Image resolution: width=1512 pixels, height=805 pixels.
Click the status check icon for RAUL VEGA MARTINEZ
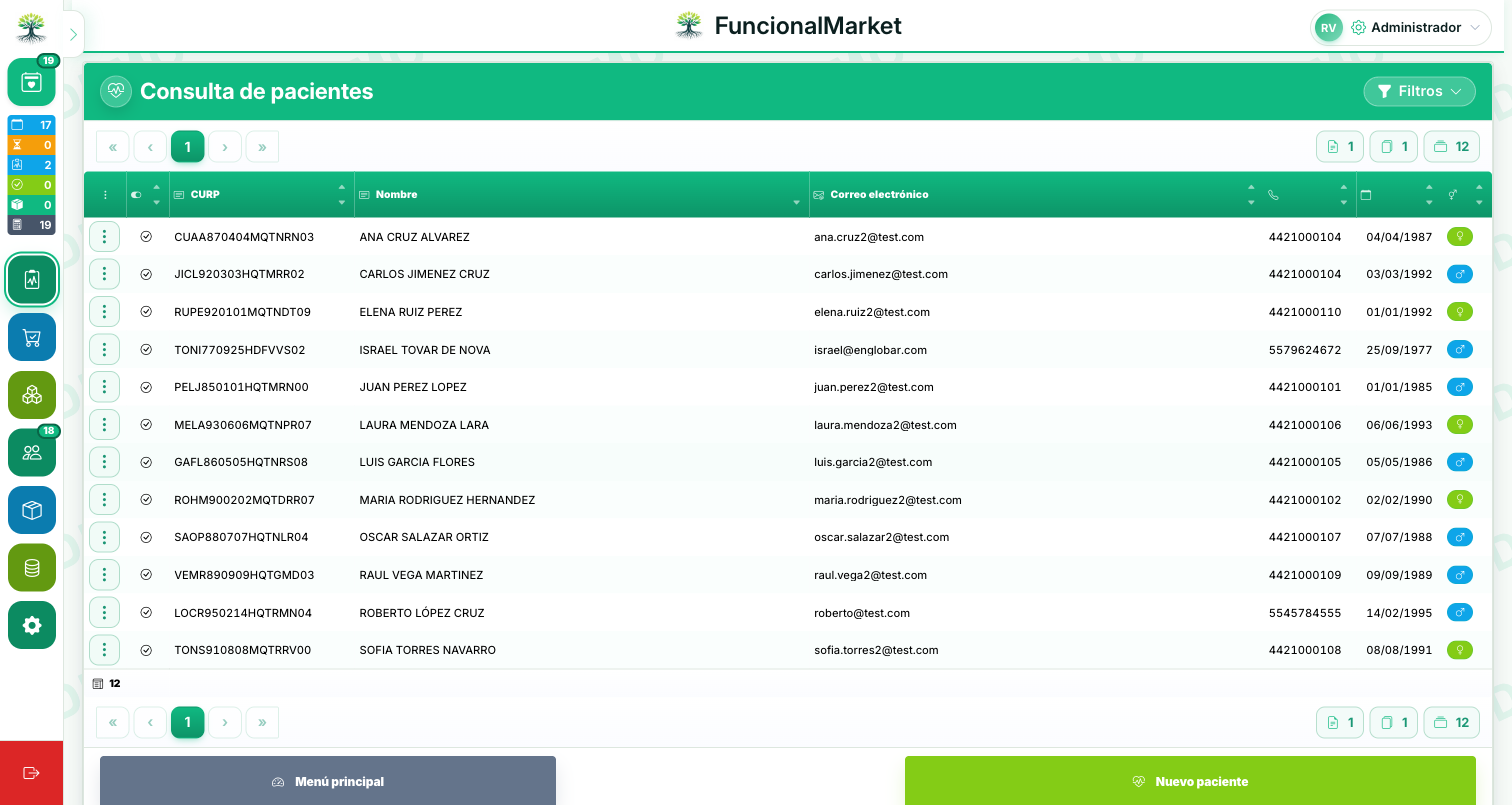click(146, 575)
